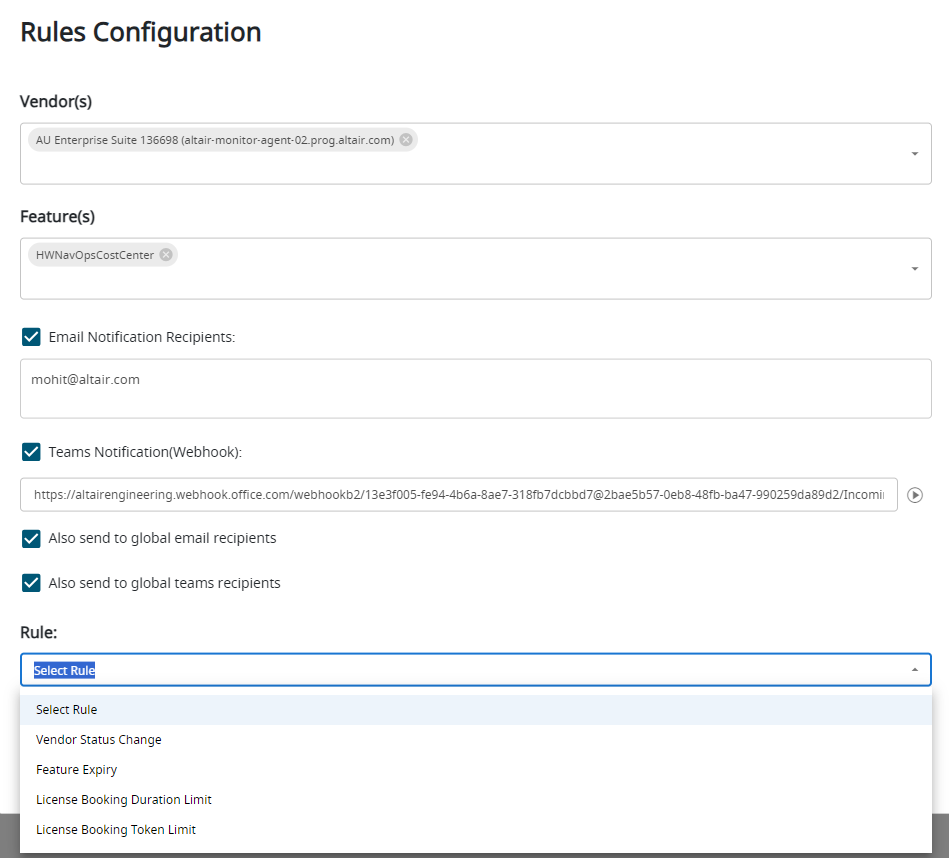The image size is (949, 858).
Task: Pick License Booking Token Limit option
Action: point(115,830)
